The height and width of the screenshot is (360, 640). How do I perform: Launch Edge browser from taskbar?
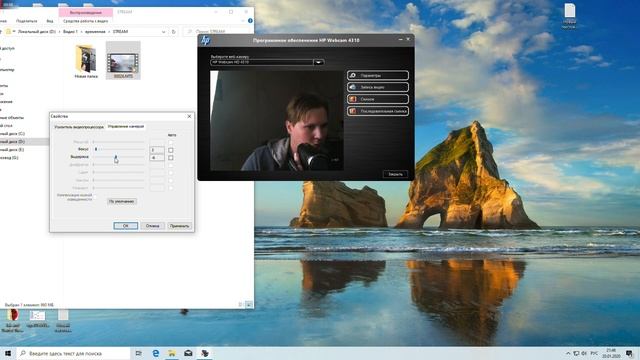tap(156, 353)
